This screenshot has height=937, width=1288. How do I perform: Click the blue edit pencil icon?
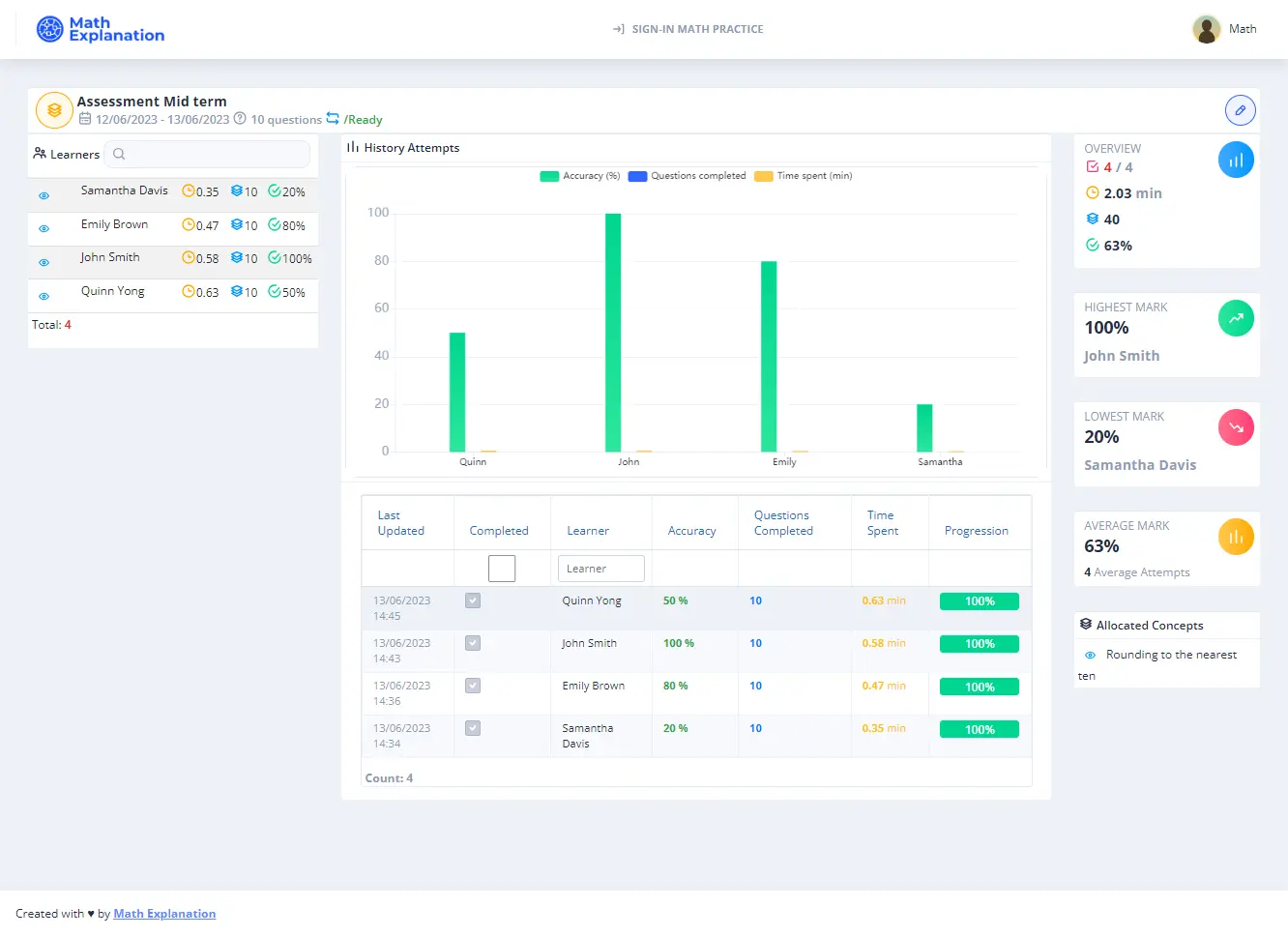[x=1240, y=110]
